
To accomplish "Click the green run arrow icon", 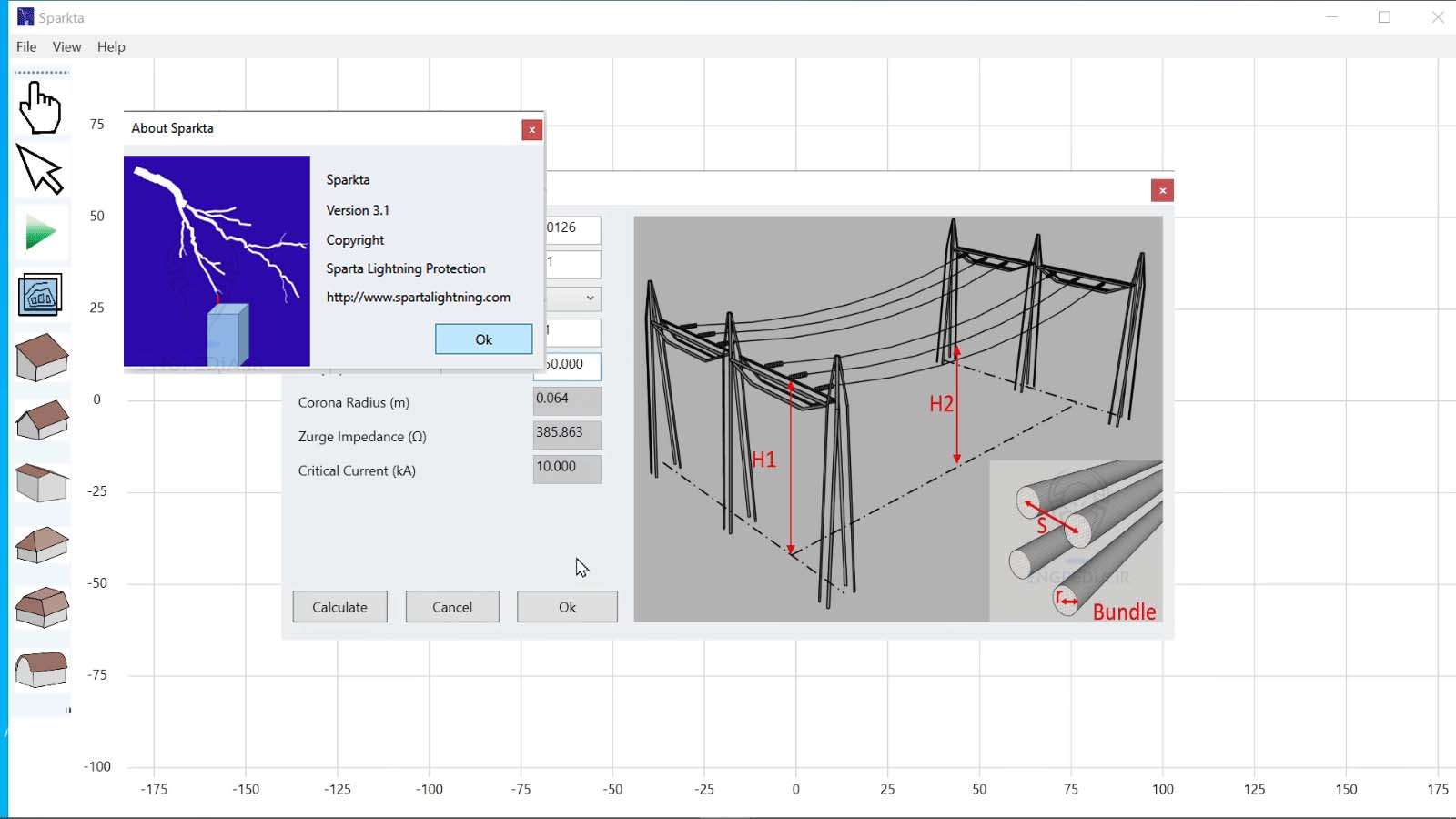I will (x=40, y=233).
